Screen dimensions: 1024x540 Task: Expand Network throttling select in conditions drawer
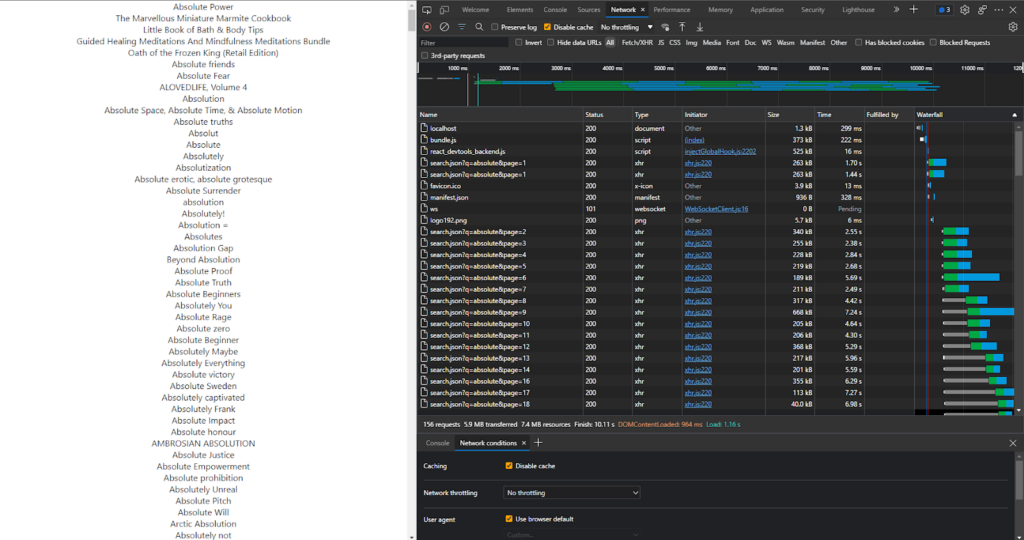click(571, 493)
